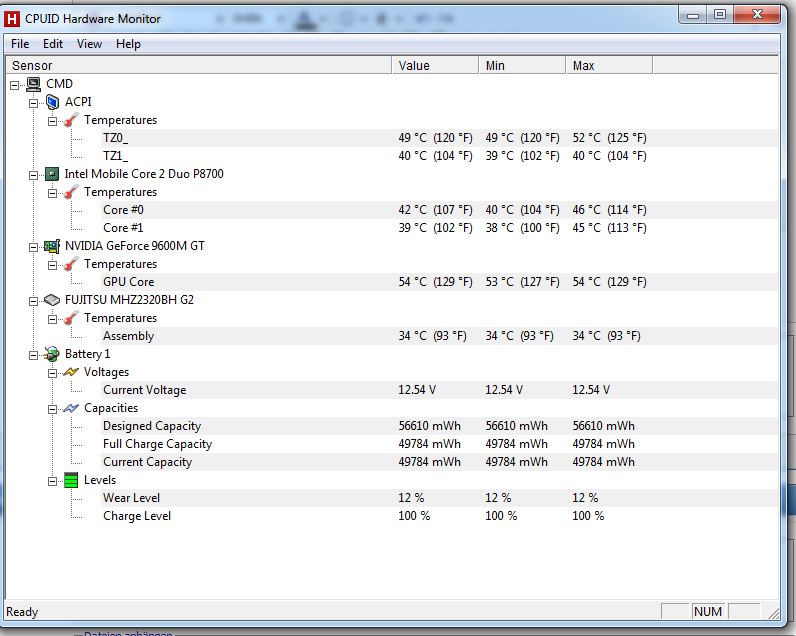Select the Designed Capacity row
The width and height of the screenshot is (796, 636).
click(x=439, y=426)
